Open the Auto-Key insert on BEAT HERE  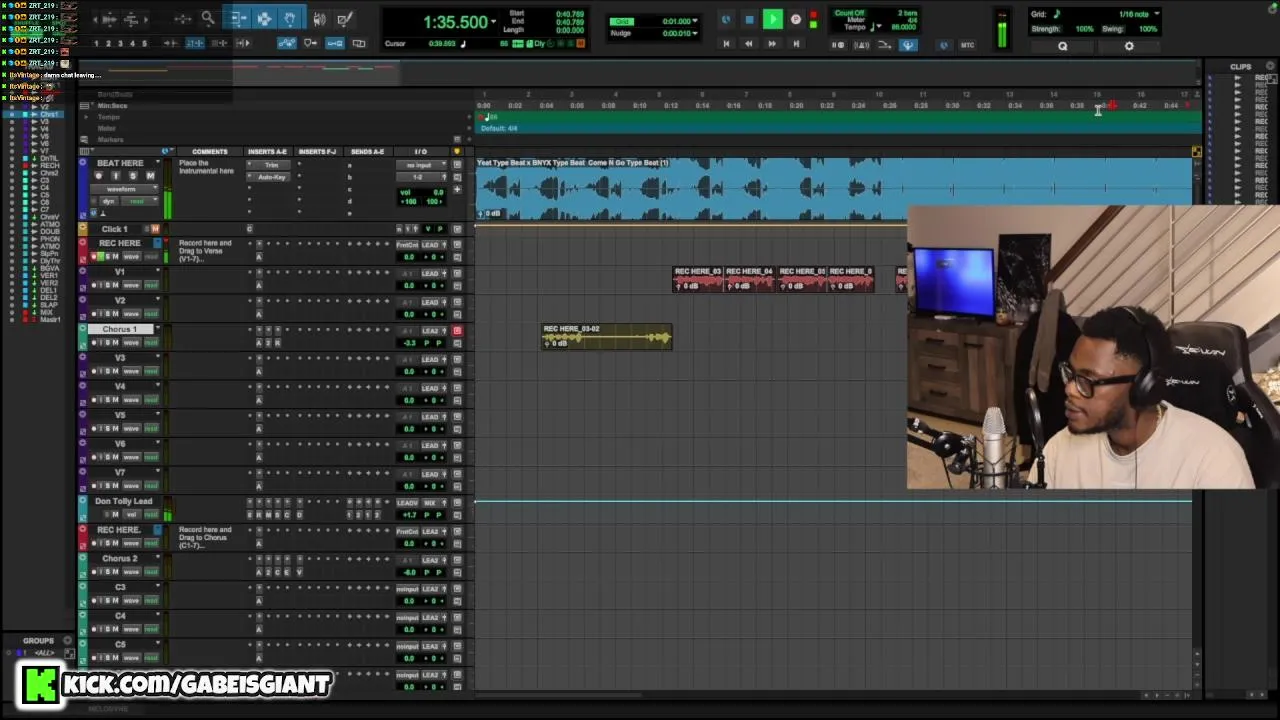(x=268, y=177)
